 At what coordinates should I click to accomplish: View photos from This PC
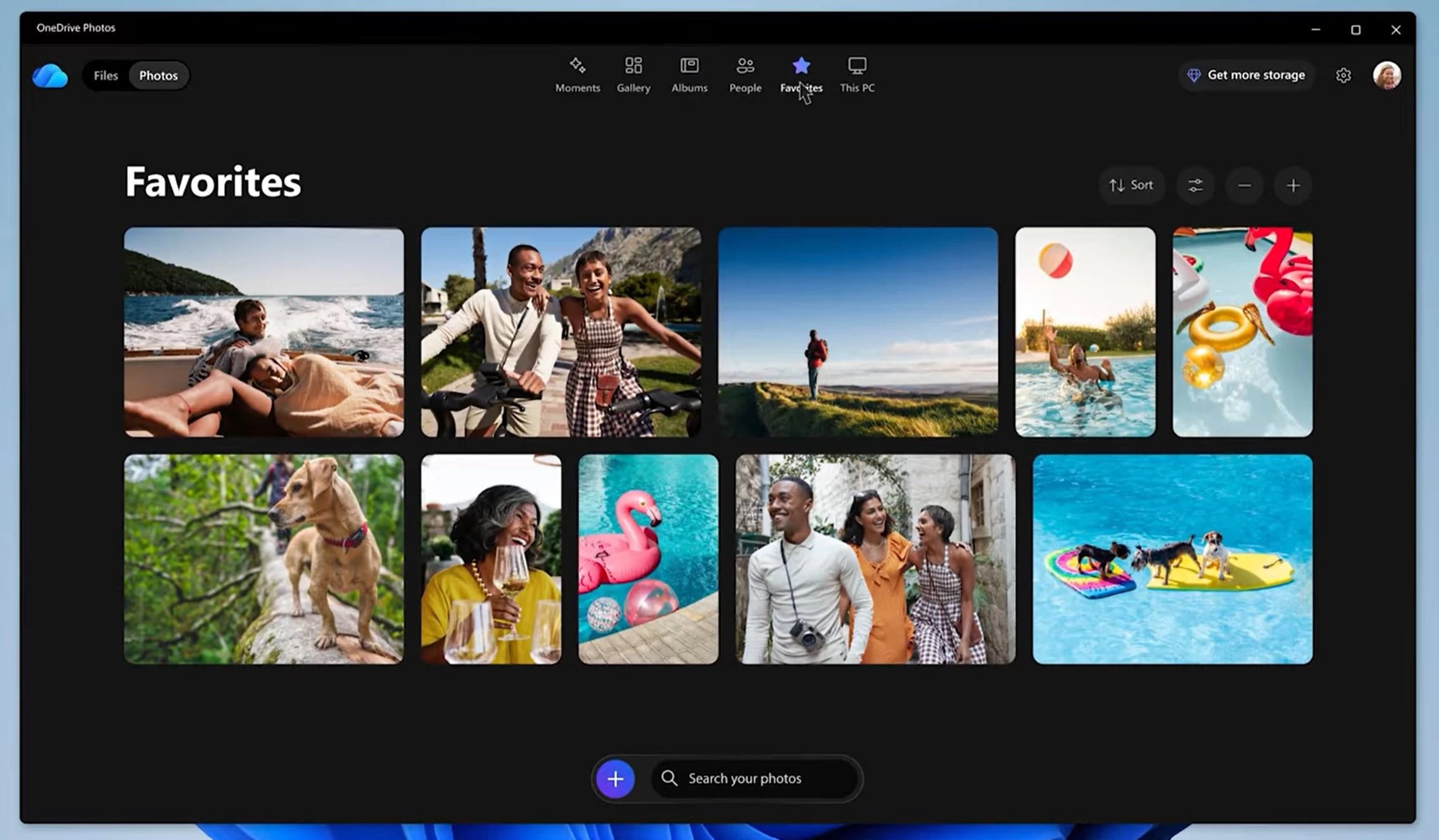point(856,75)
